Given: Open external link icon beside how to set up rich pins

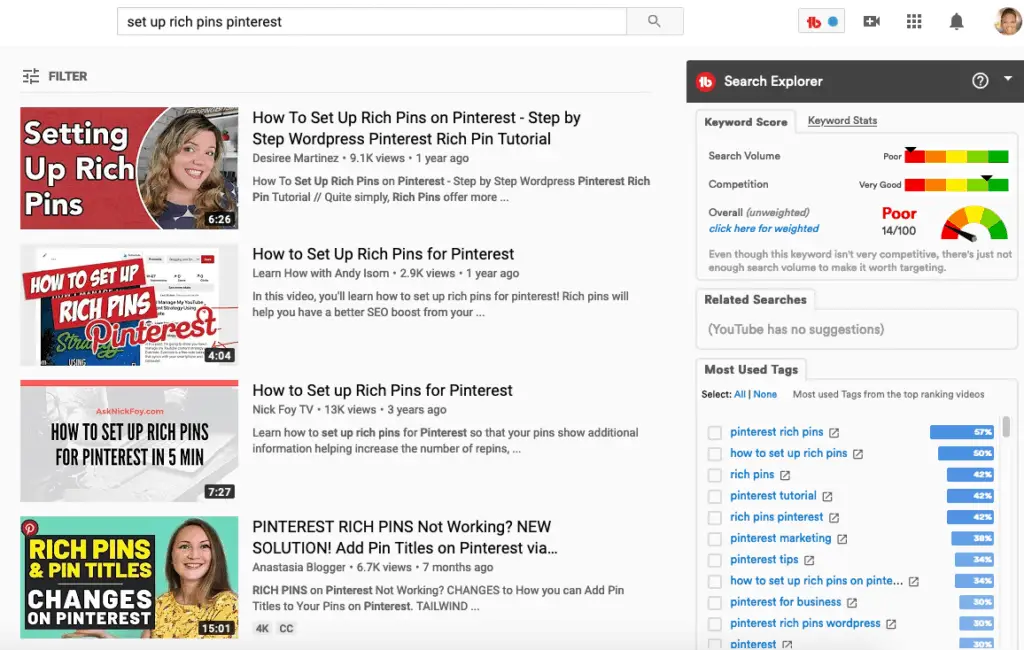Looking at the screenshot, I should [858, 454].
